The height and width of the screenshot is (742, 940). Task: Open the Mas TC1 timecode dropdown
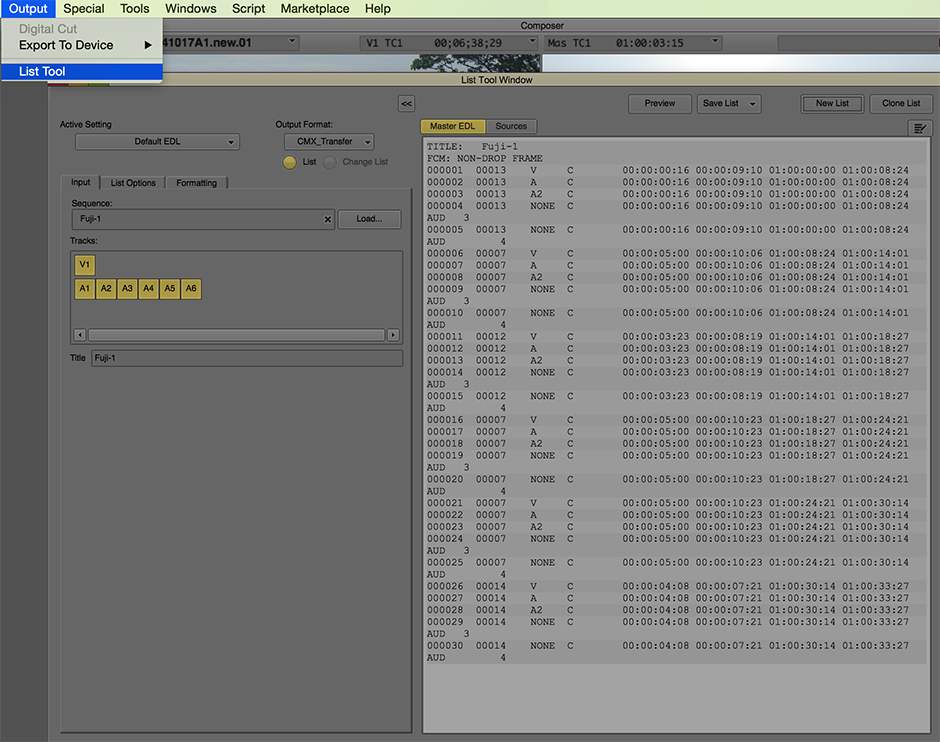[x=715, y=42]
